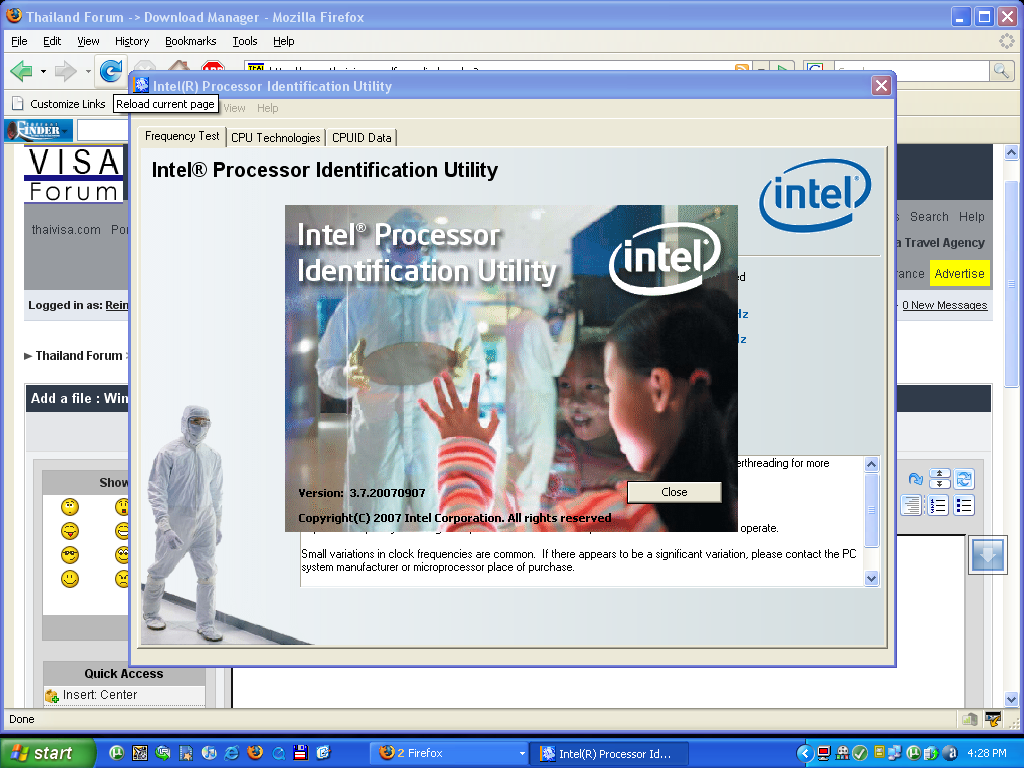Click the Firefox throbber activity icon
Screen dimensions: 1024x768
click(1006, 41)
